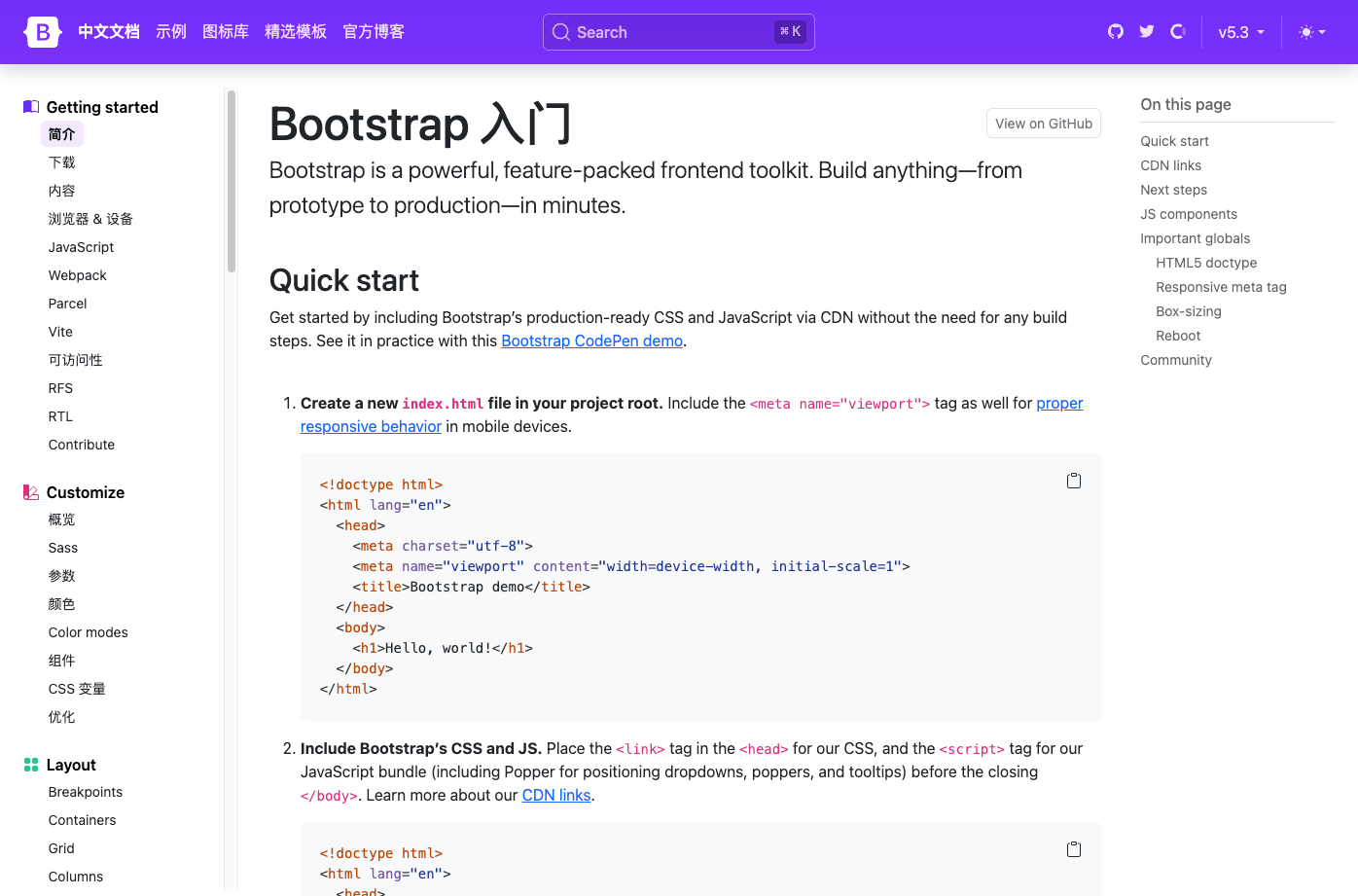Image resolution: width=1358 pixels, height=896 pixels.
Task: Click the Customize section heading
Action: [x=86, y=492]
